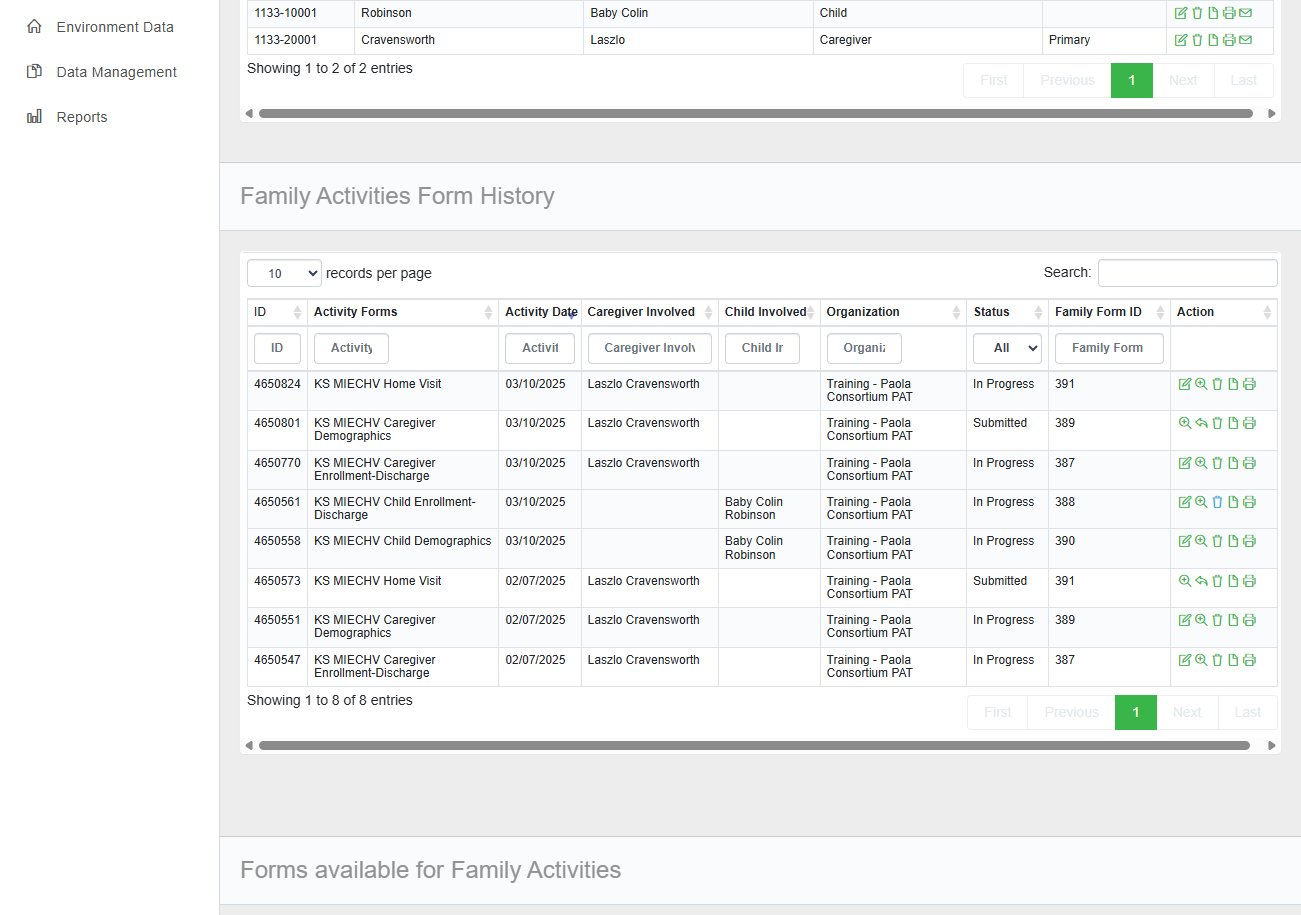
Task: Open the Status filter dropdown showing All
Action: click(1007, 348)
